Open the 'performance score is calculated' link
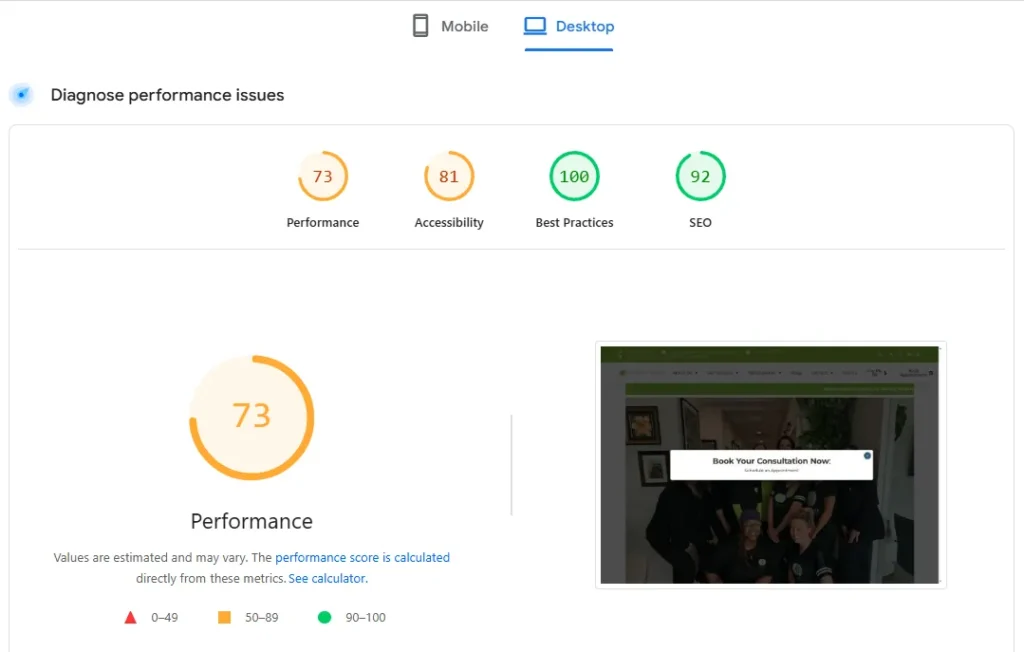 coord(362,558)
